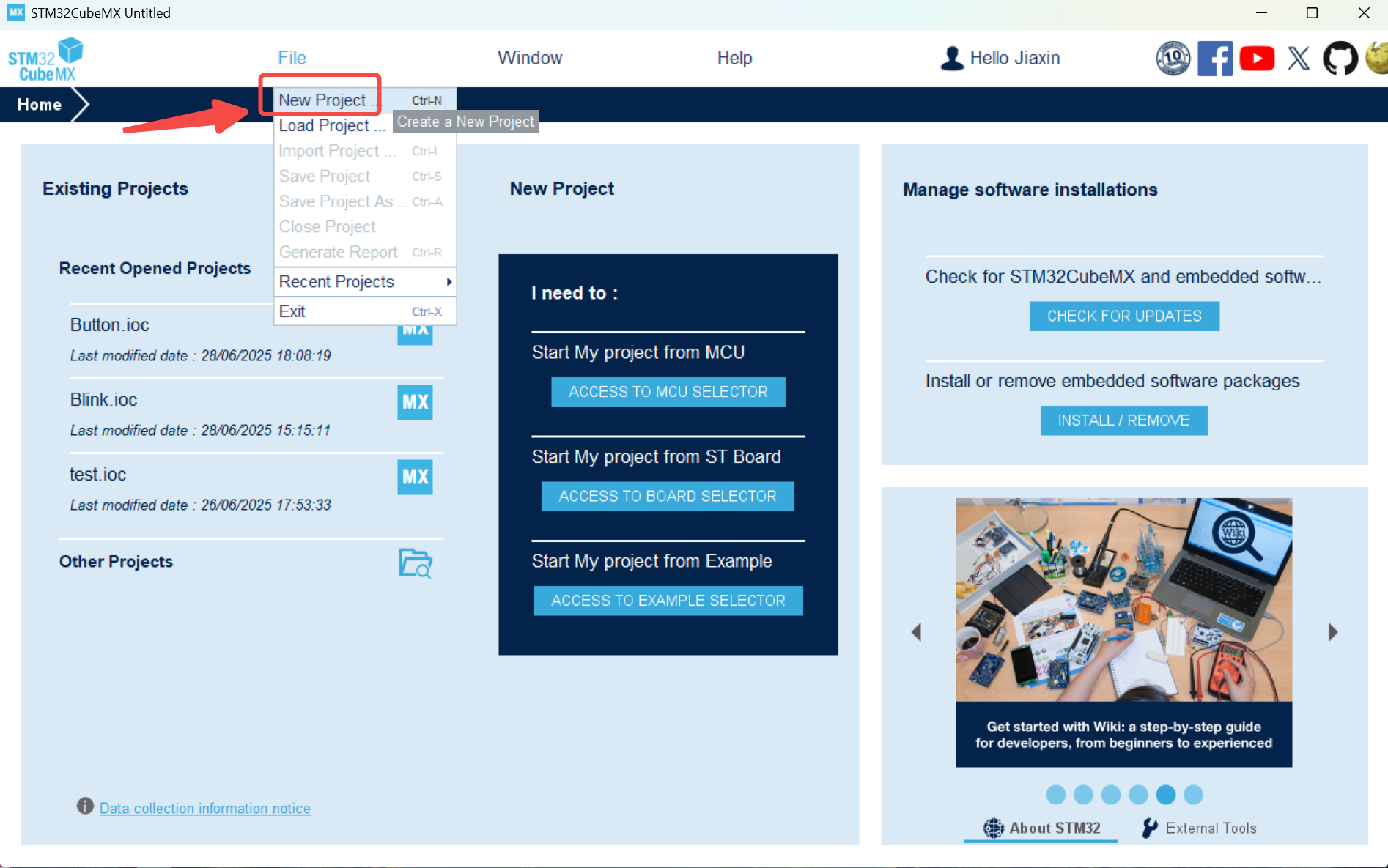Click Hello Jiaxin account label
The width and height of the screenshot is (1388, 868).
click(1015, 58)
